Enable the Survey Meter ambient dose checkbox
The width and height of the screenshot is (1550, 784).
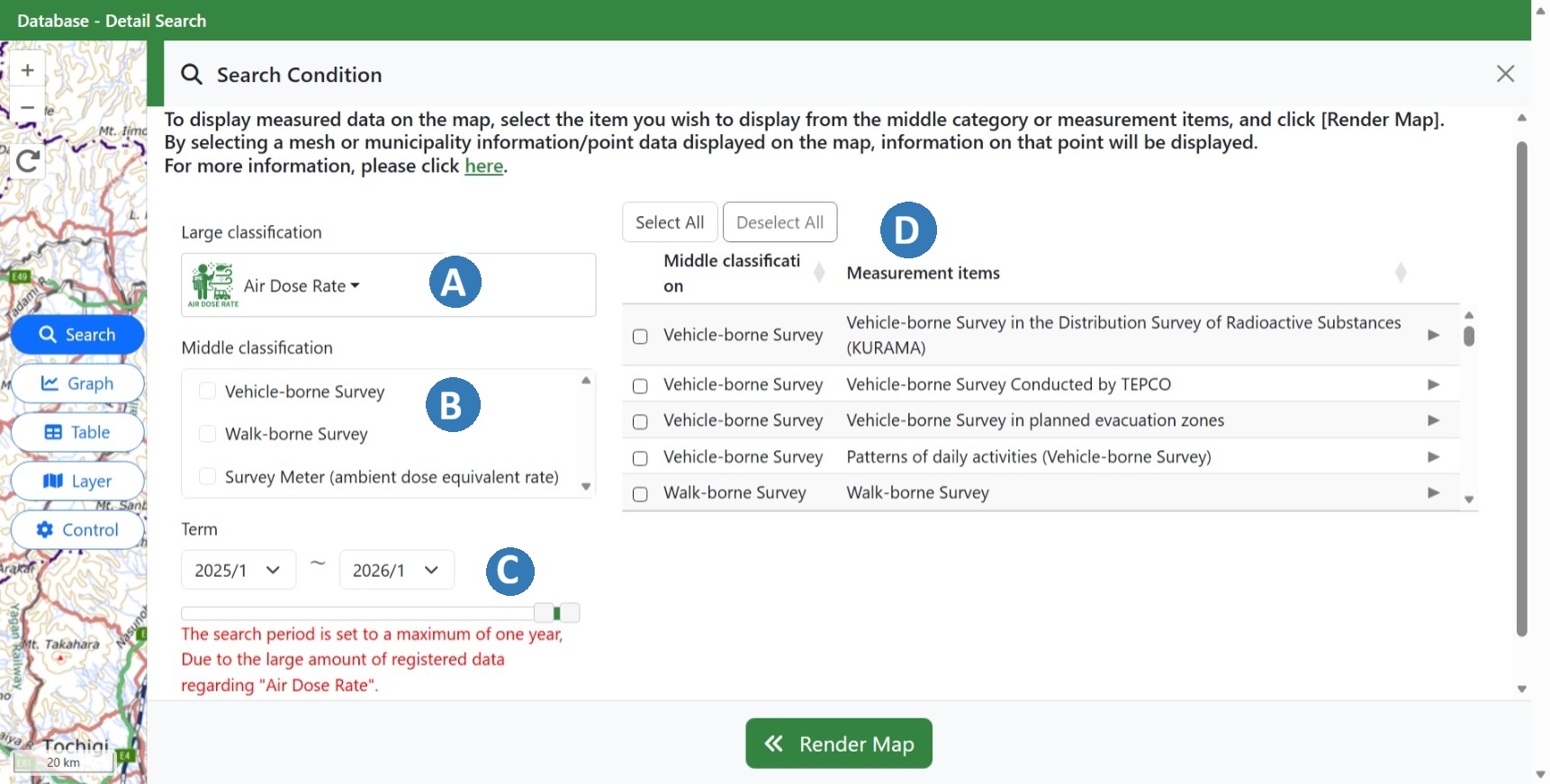[x=207, y=477]
